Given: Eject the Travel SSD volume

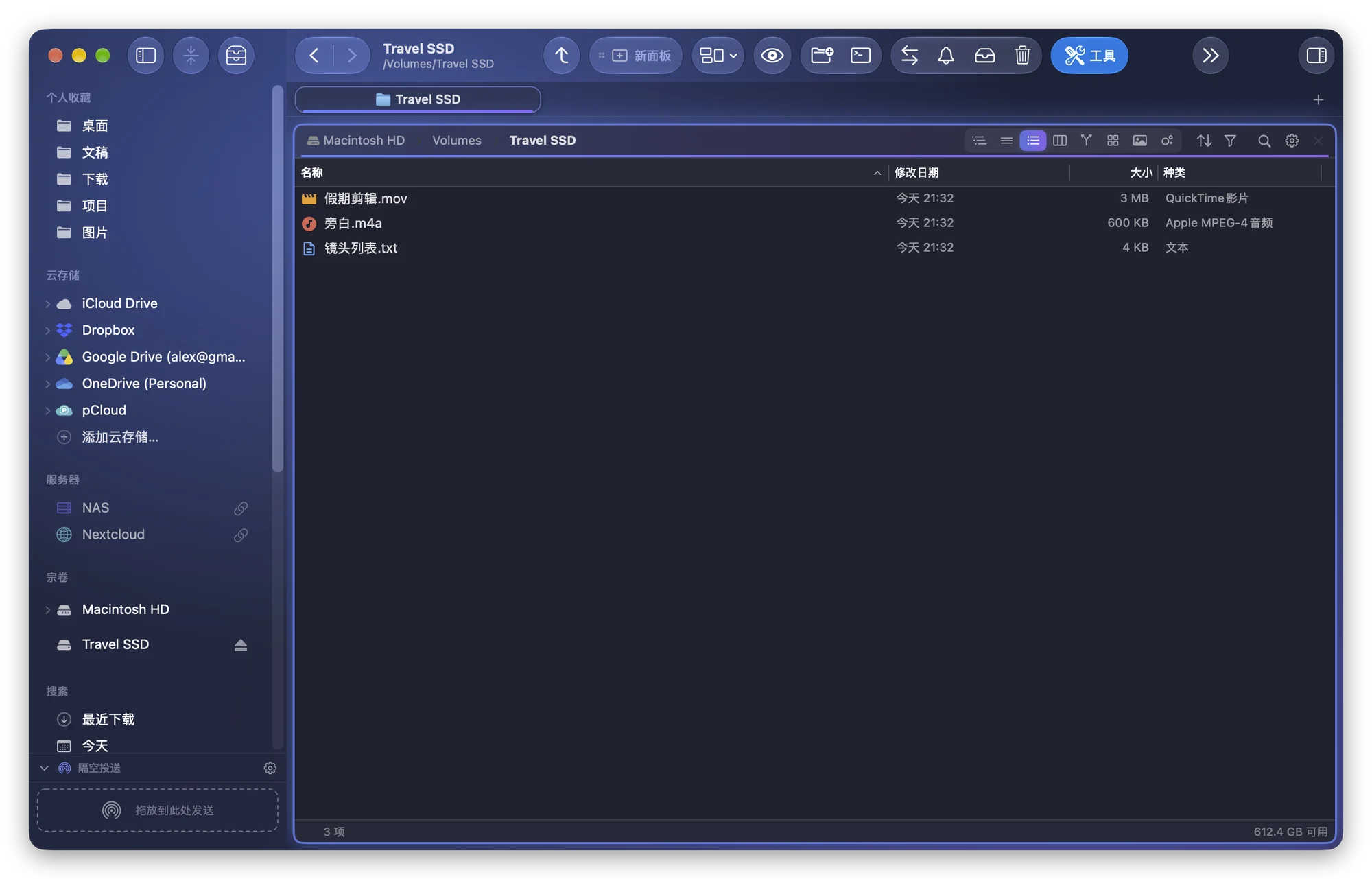Looking at the screenshot, I should (x=240, y=645).
